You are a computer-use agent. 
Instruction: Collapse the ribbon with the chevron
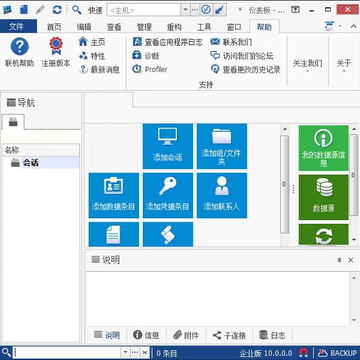(353, 26)
